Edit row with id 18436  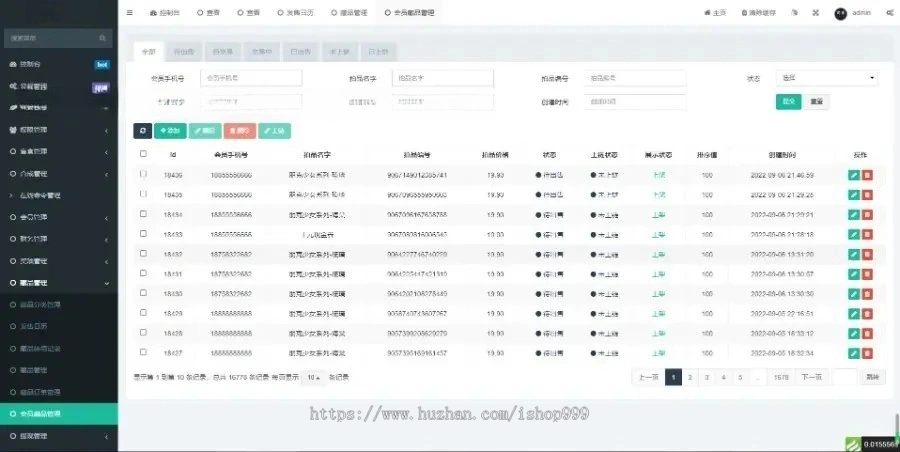(854, 175)
